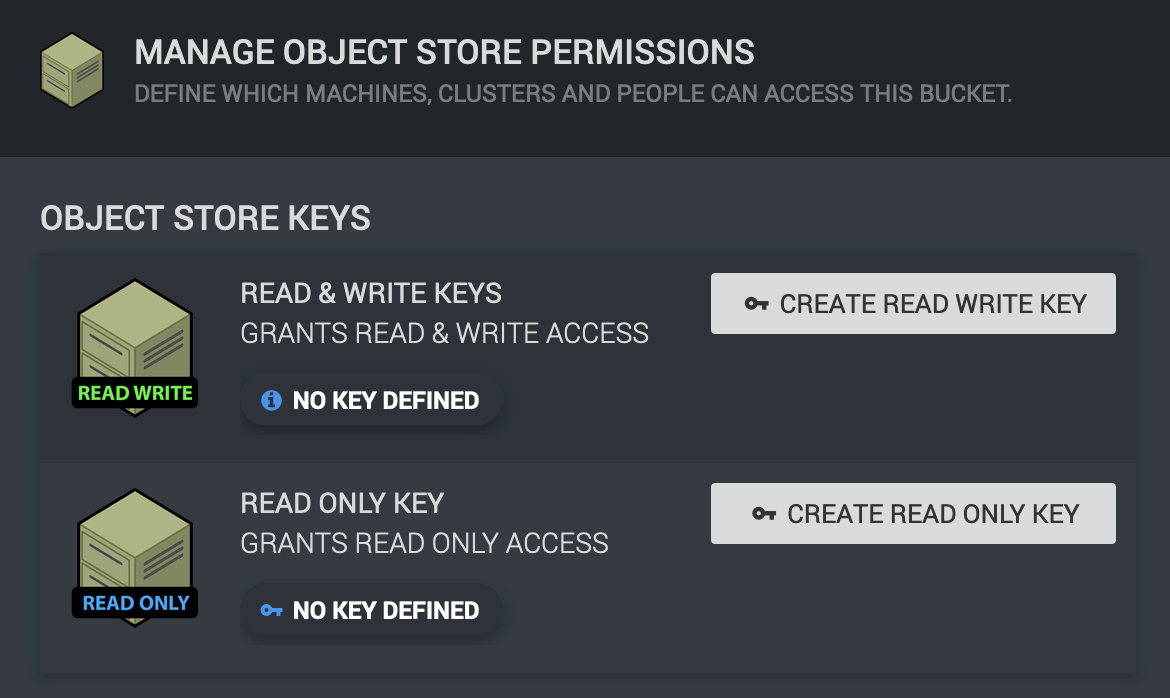Click the Object Store Keys section heading
This screenshot has width=1170, height=698.
[205, 217]
